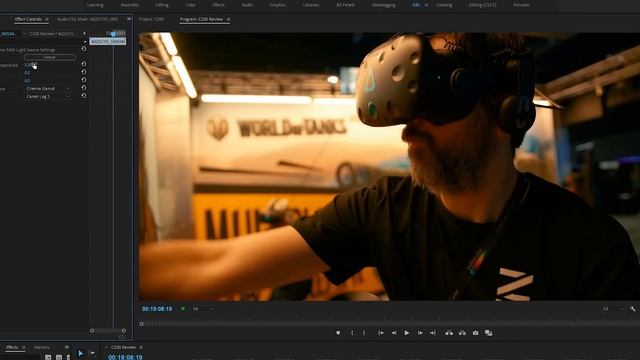Open the Program monitor panel menu
640x360 pixels.
228,19
